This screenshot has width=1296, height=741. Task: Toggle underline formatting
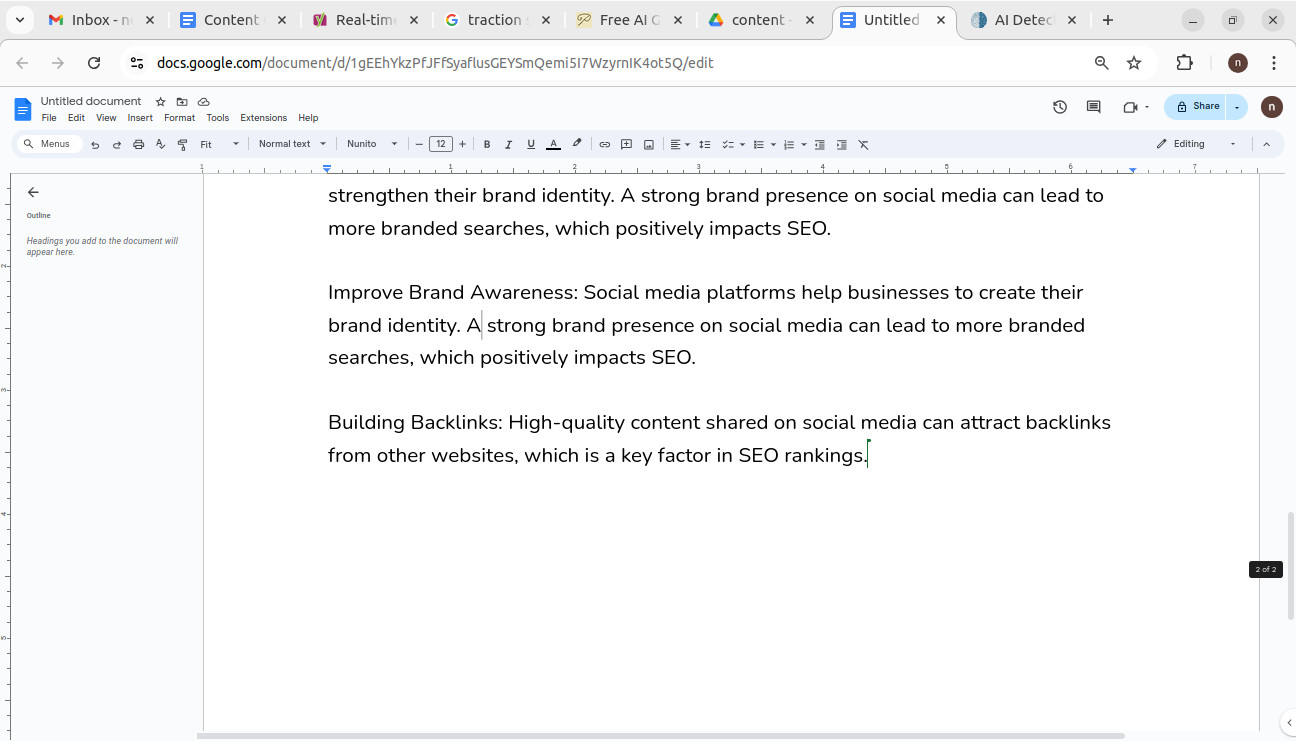pos(531,145)
